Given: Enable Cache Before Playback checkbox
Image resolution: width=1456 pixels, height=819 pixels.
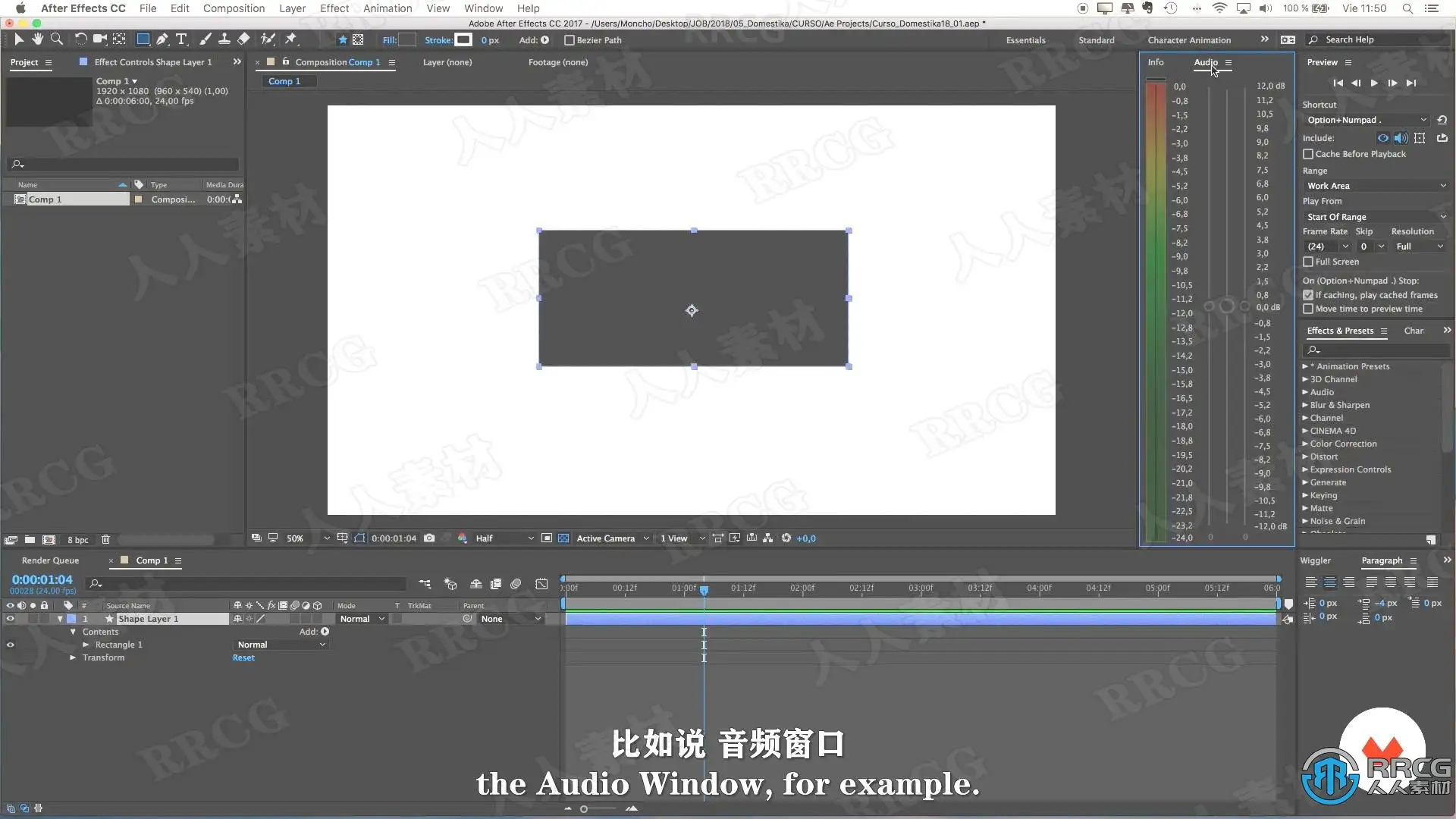Looking at the screenshot, I should tap(1308, 154).
